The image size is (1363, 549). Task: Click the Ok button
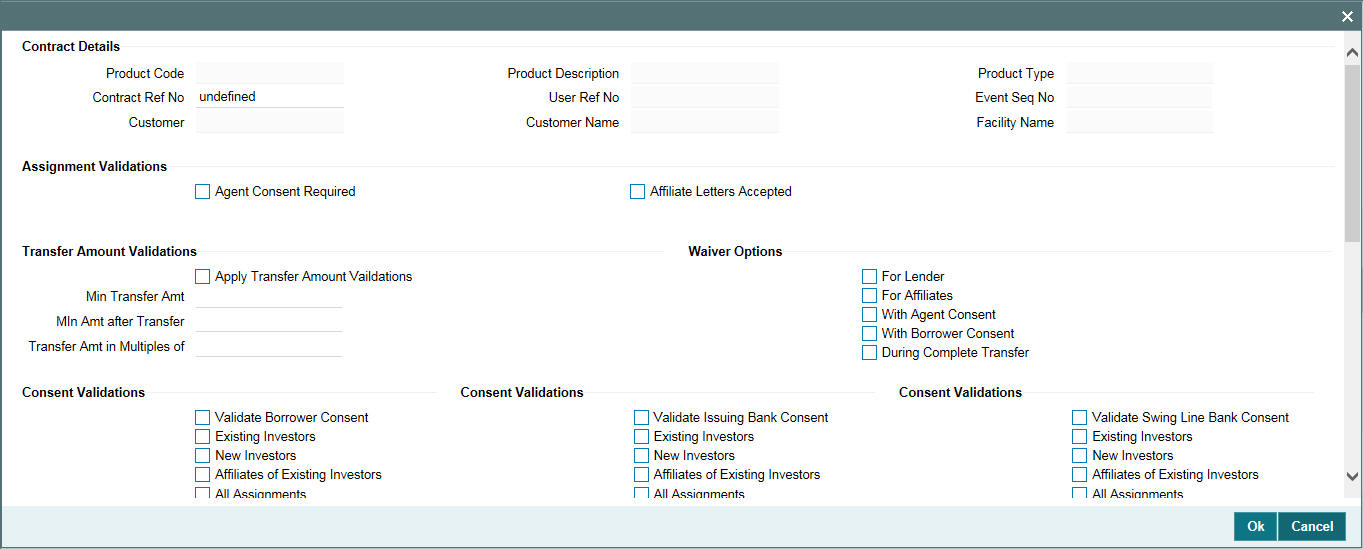click(x=1256, y=526)
